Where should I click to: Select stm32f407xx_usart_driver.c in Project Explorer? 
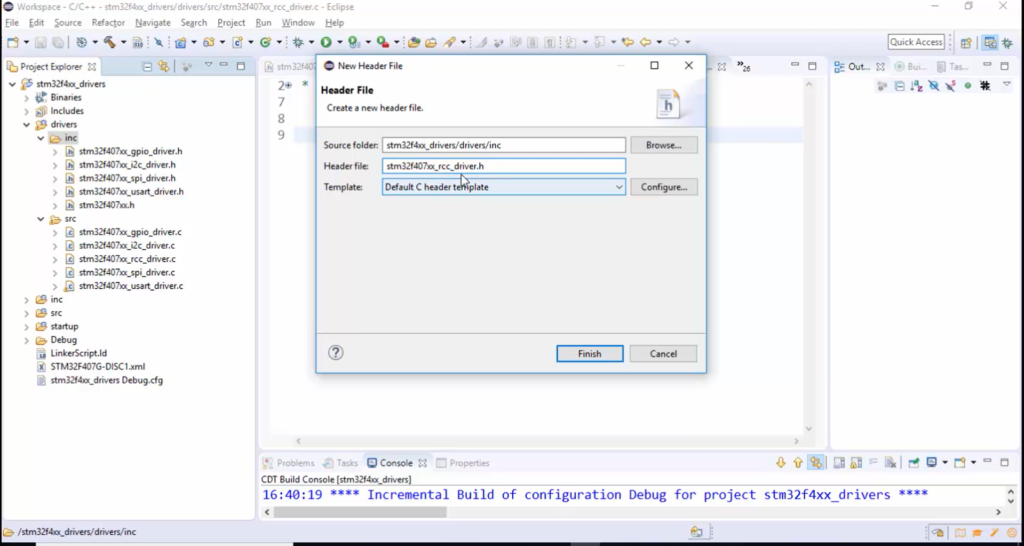click(x=131, y=286)
